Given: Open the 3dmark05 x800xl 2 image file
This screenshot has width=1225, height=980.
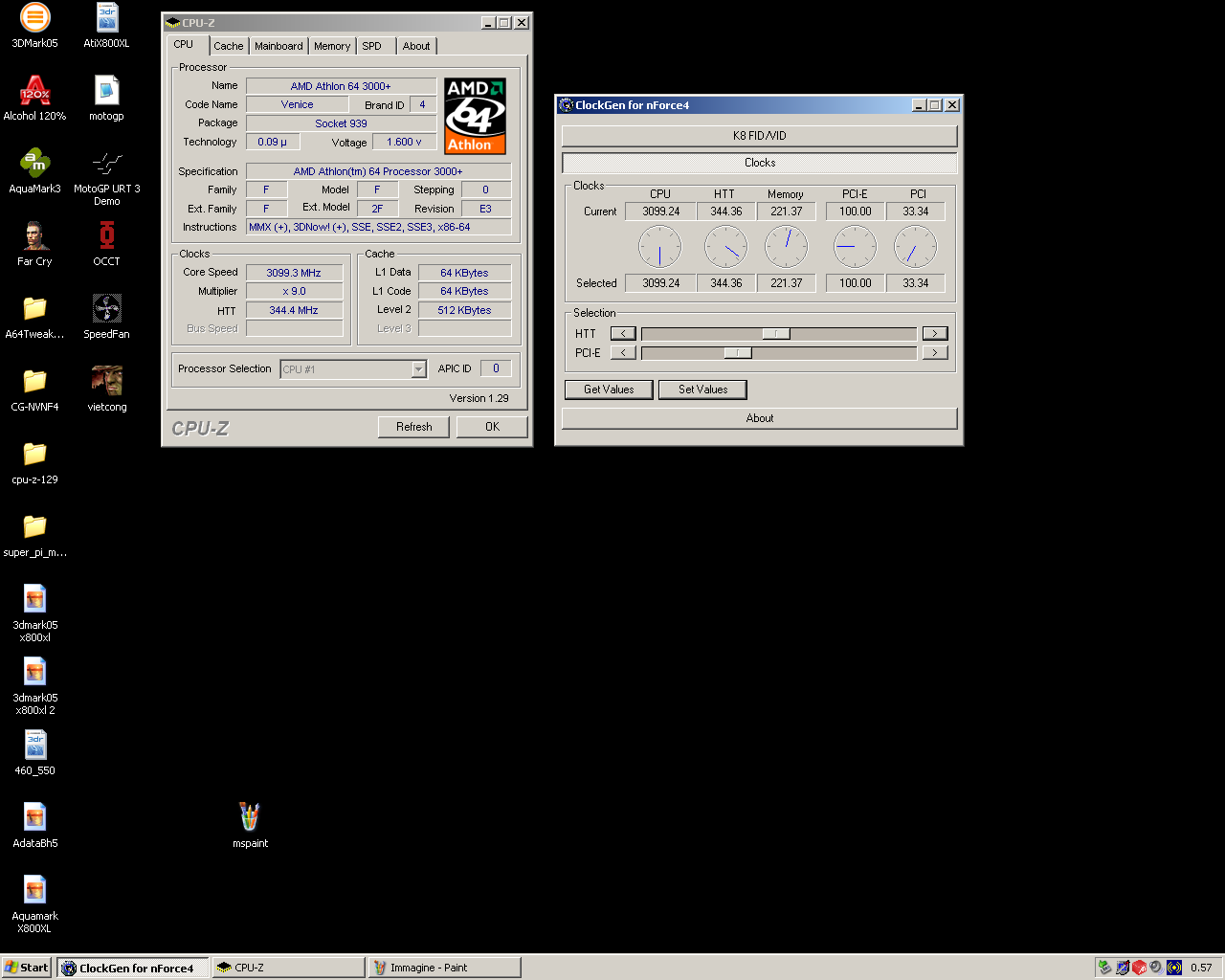Looking at the screenshot, I should (34, 685).
